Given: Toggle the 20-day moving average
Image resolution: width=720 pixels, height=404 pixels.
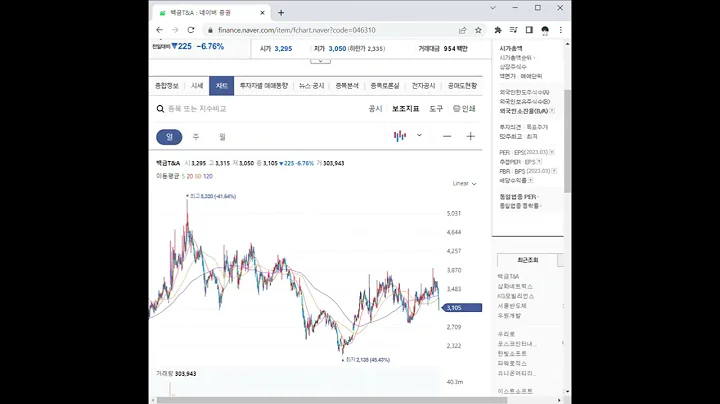Looking at the screenshot, I should click(x=190, y=176).
